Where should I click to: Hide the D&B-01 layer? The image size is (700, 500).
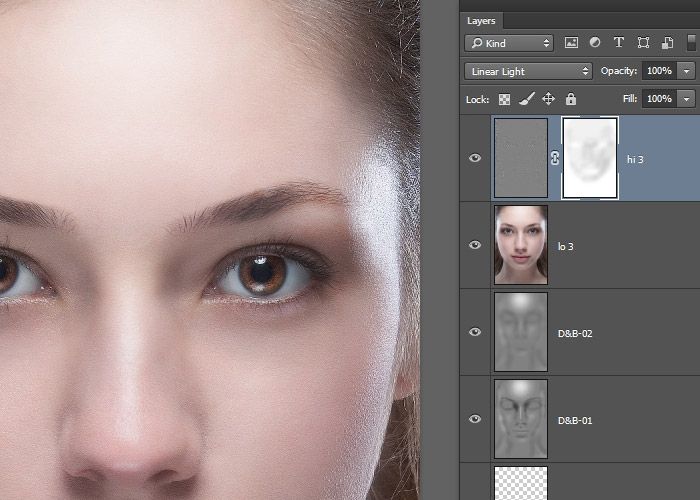click(x=475, y=419)
